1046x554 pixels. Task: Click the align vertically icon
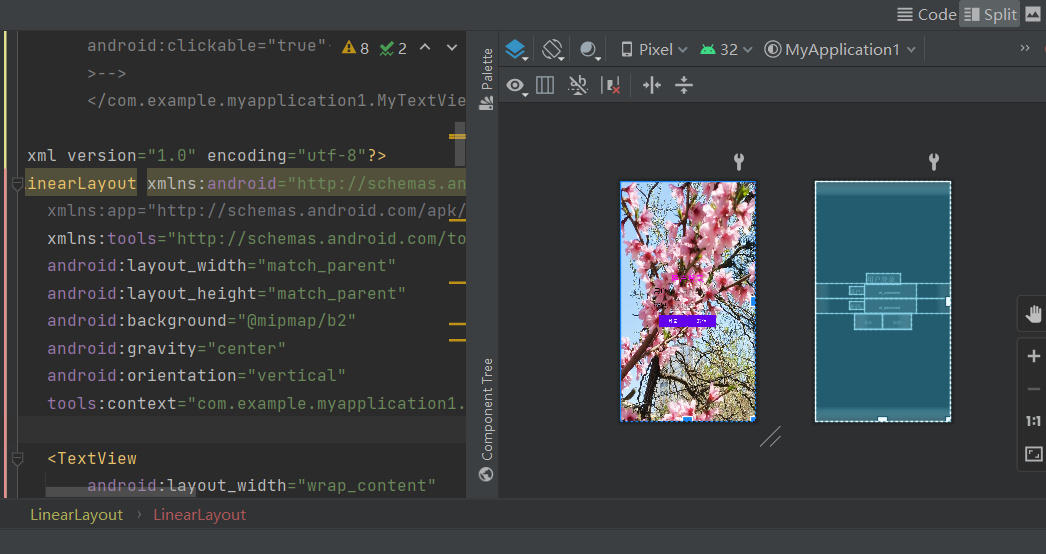pos(684,85)
